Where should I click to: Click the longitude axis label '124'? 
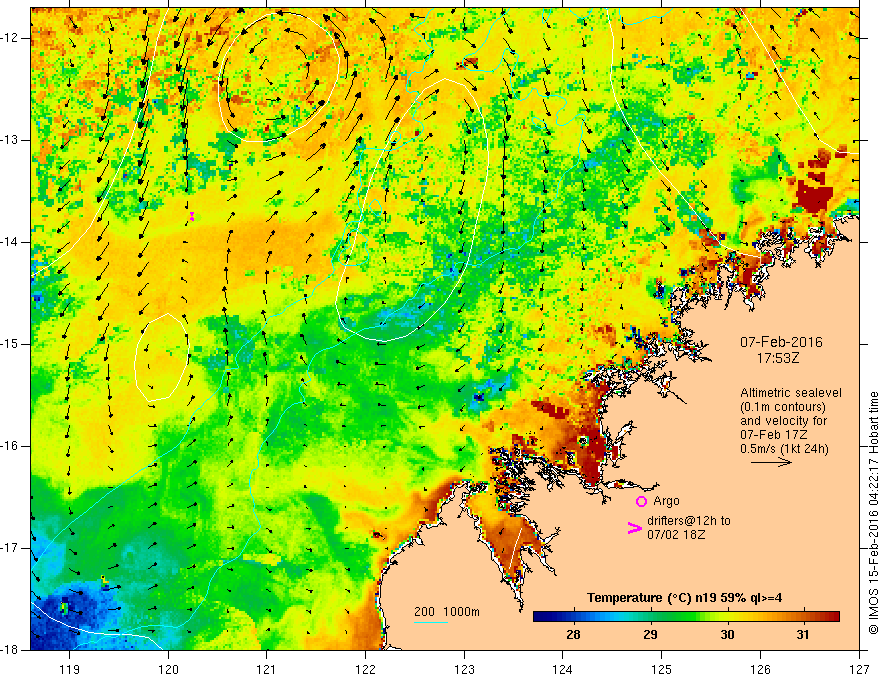563,669
